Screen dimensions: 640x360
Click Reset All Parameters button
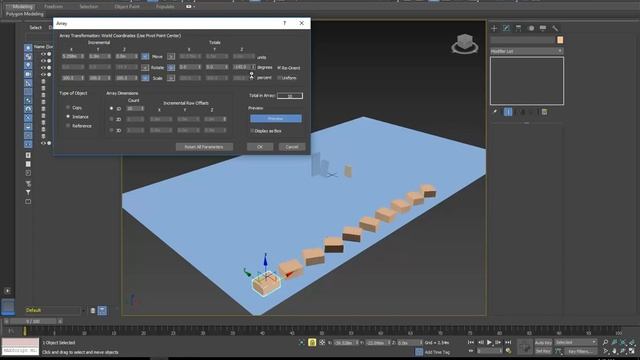[204, 147]
